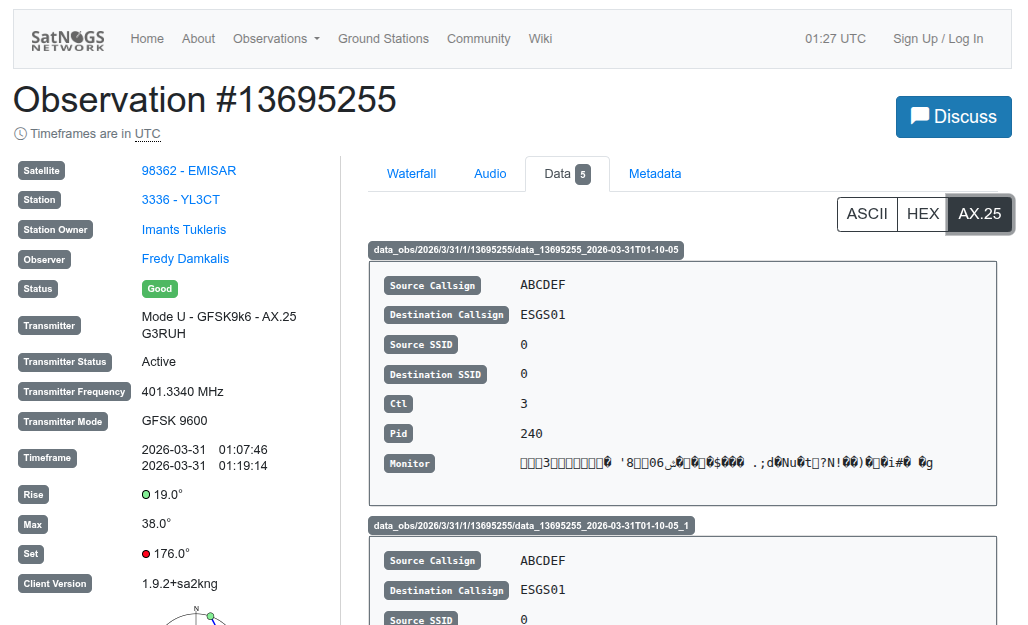Viewport: 1028px width, 625px height.
Task: Expand the Observations dropdown menu
Action: pyautogui.click(x=276, y=39)
